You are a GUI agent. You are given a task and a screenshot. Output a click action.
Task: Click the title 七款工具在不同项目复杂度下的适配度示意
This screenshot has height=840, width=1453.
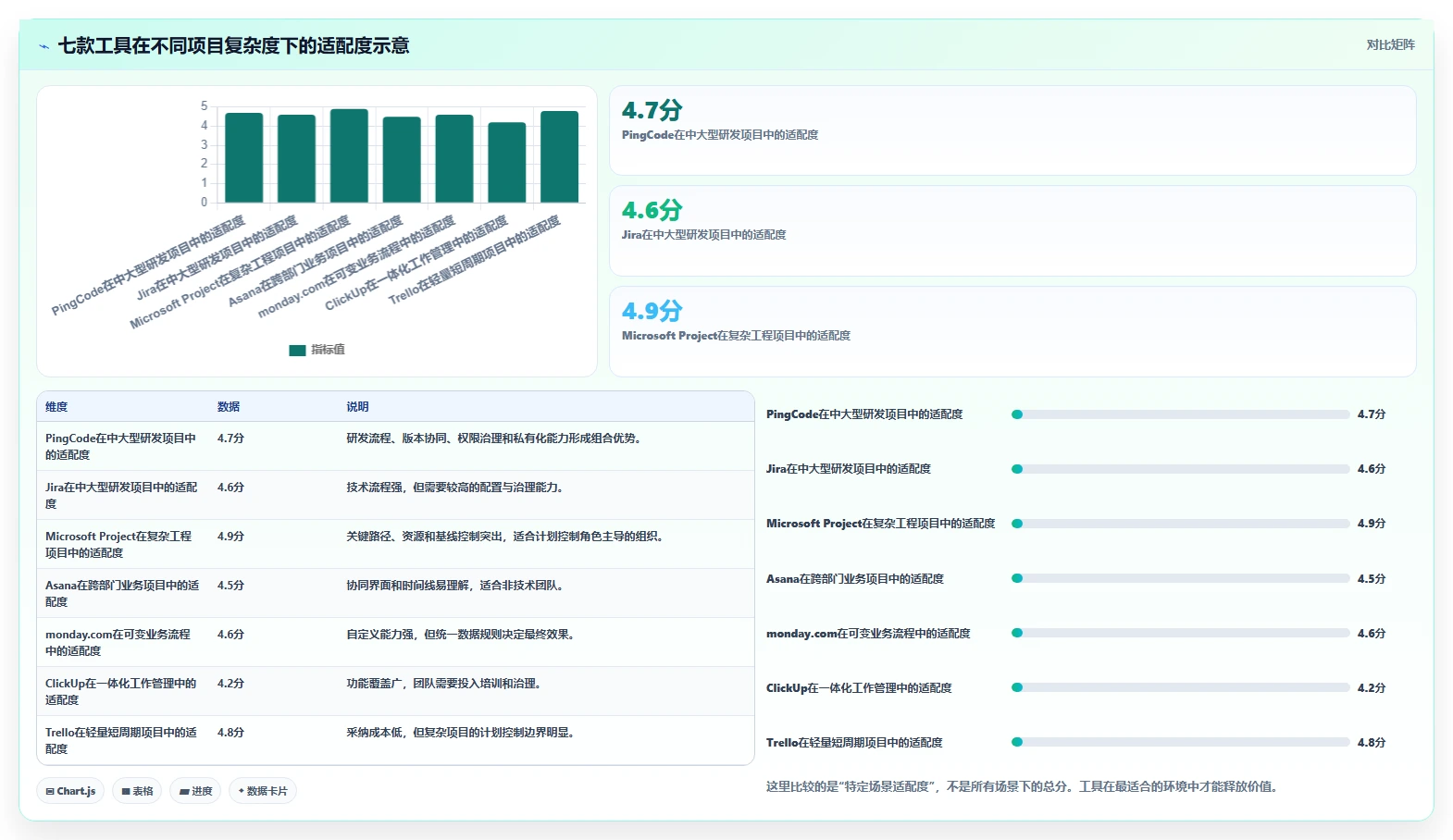point(234,46)
